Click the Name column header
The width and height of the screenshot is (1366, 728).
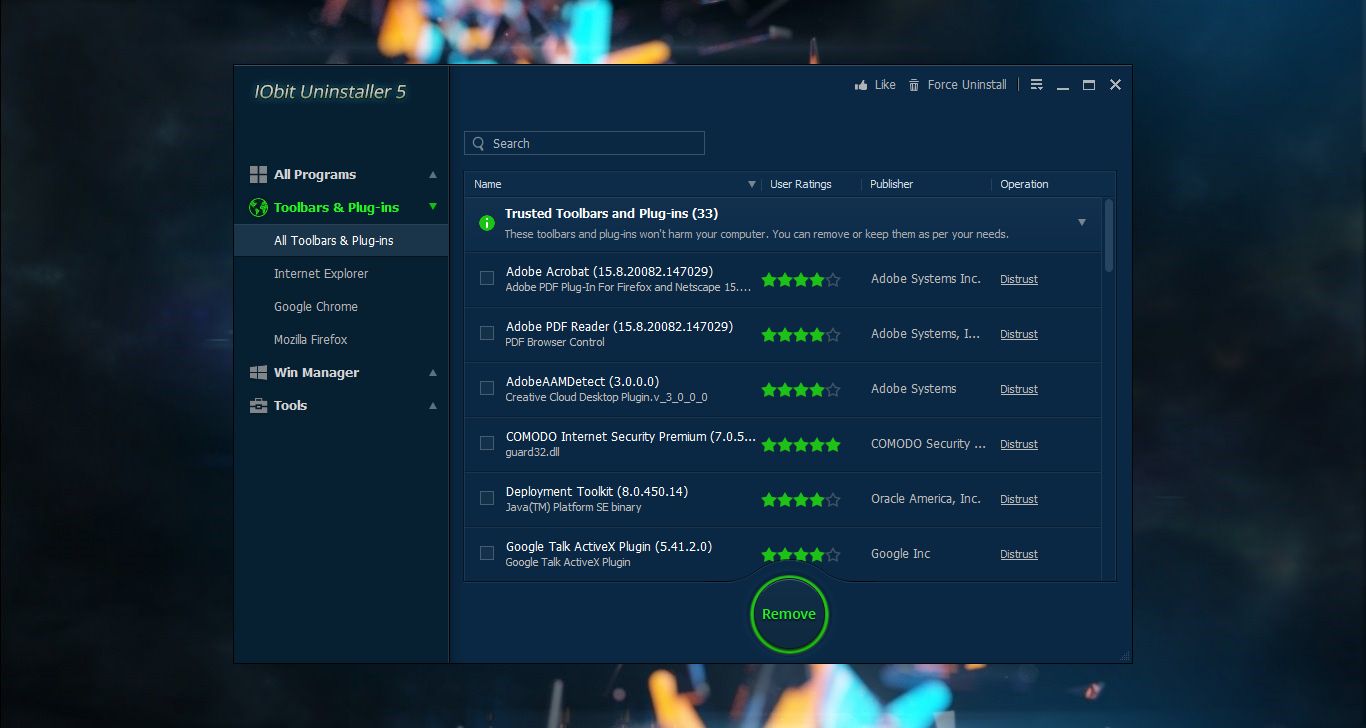coord(488,184)
